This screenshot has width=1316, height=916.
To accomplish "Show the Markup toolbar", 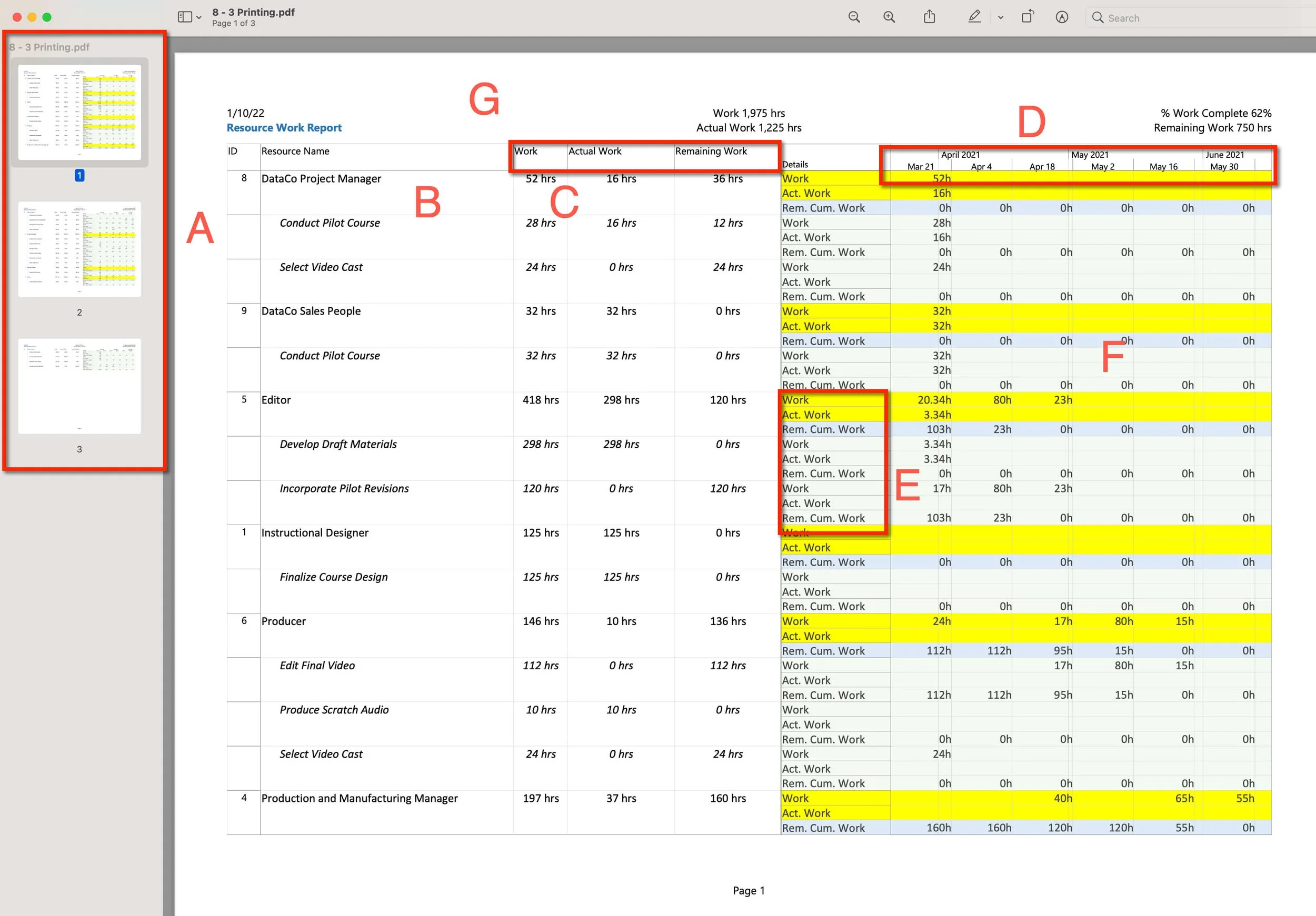I will click(1062, 17).
